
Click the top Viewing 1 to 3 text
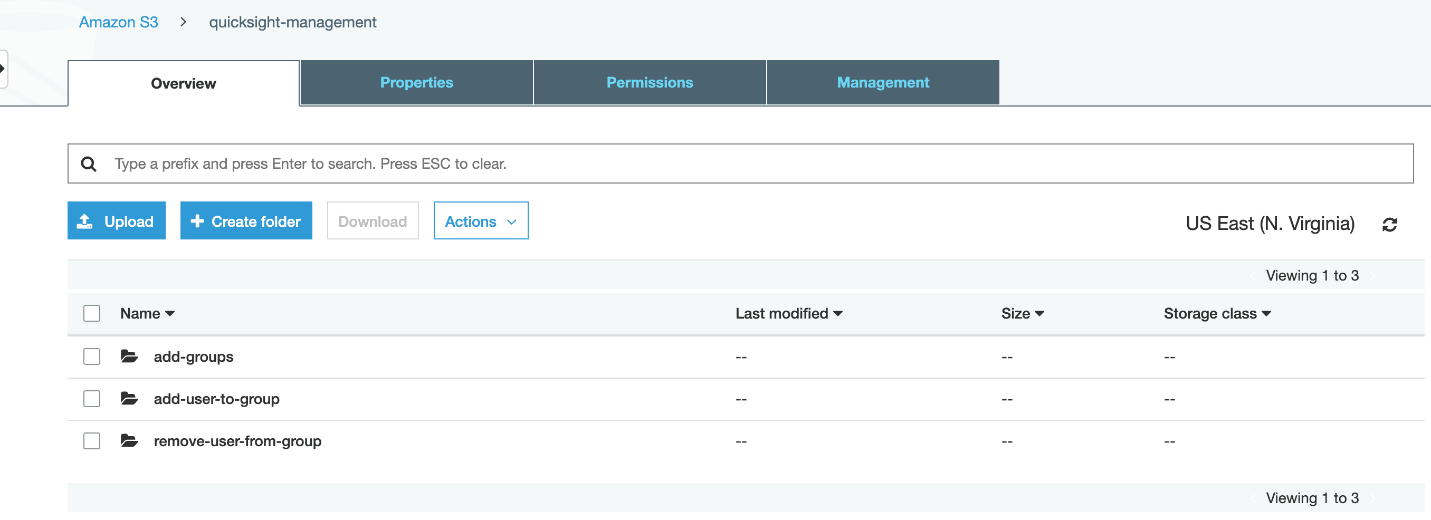[1312, 275]
